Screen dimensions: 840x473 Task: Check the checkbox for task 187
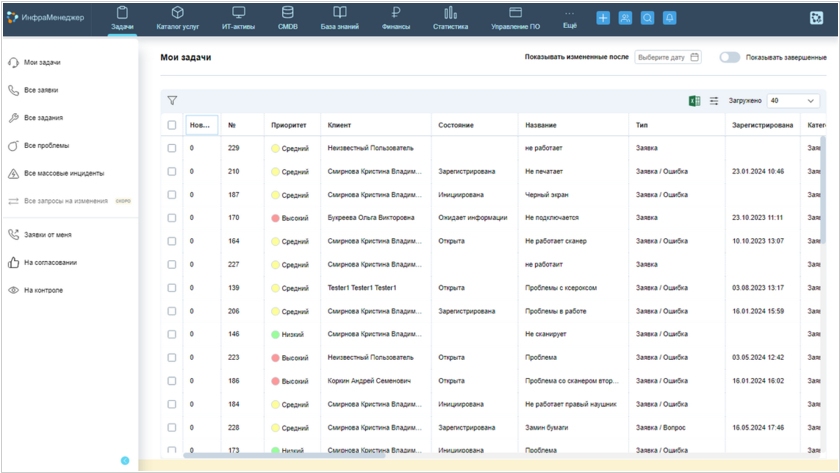pyautogui.click(x=171, y=194)
